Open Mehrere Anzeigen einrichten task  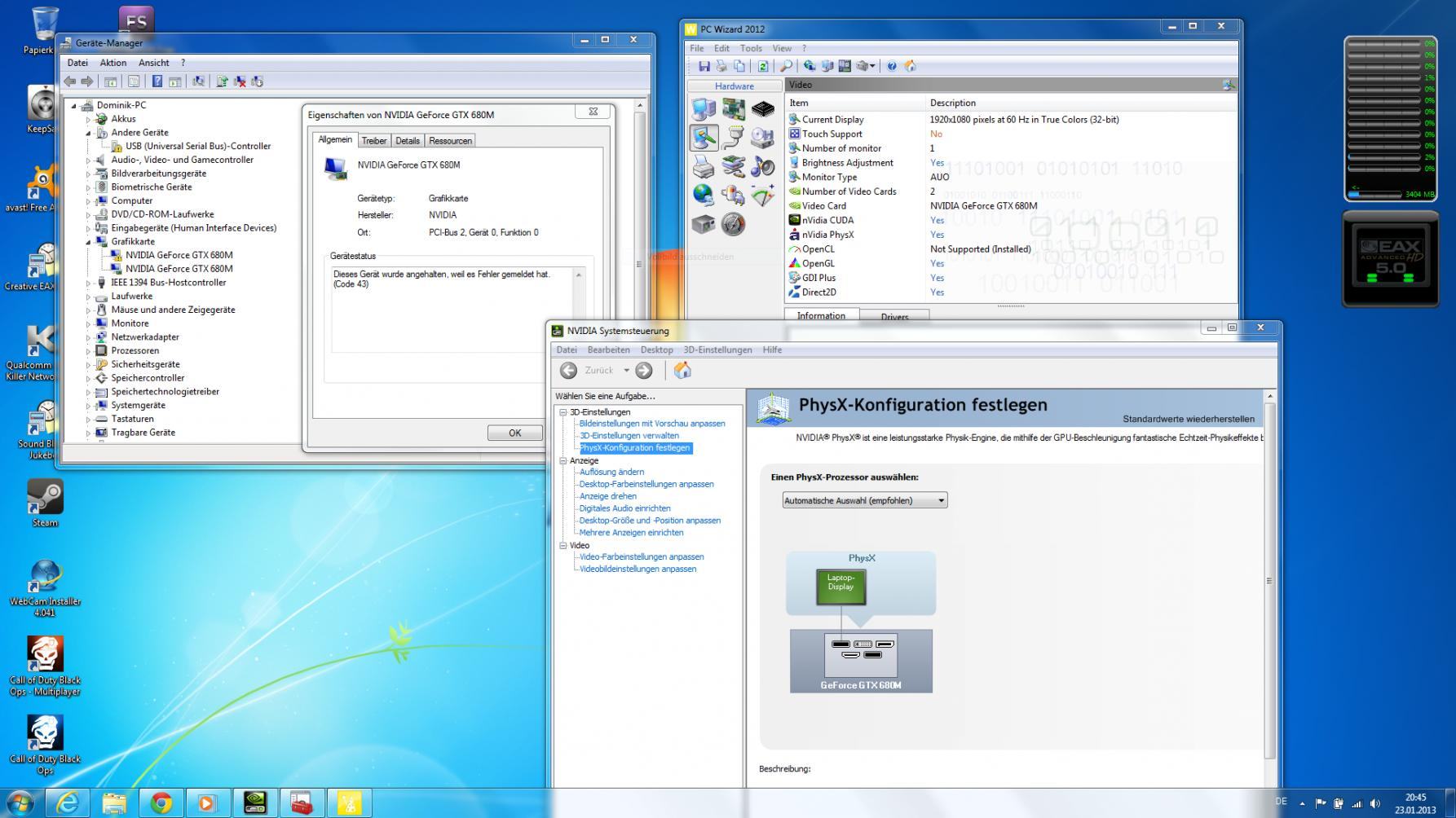pyautogui.click(x=631, y=533)
